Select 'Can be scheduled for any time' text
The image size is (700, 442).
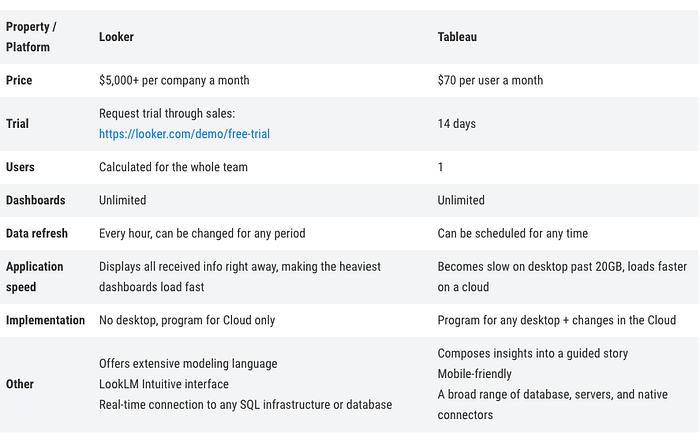pos(512,234)
